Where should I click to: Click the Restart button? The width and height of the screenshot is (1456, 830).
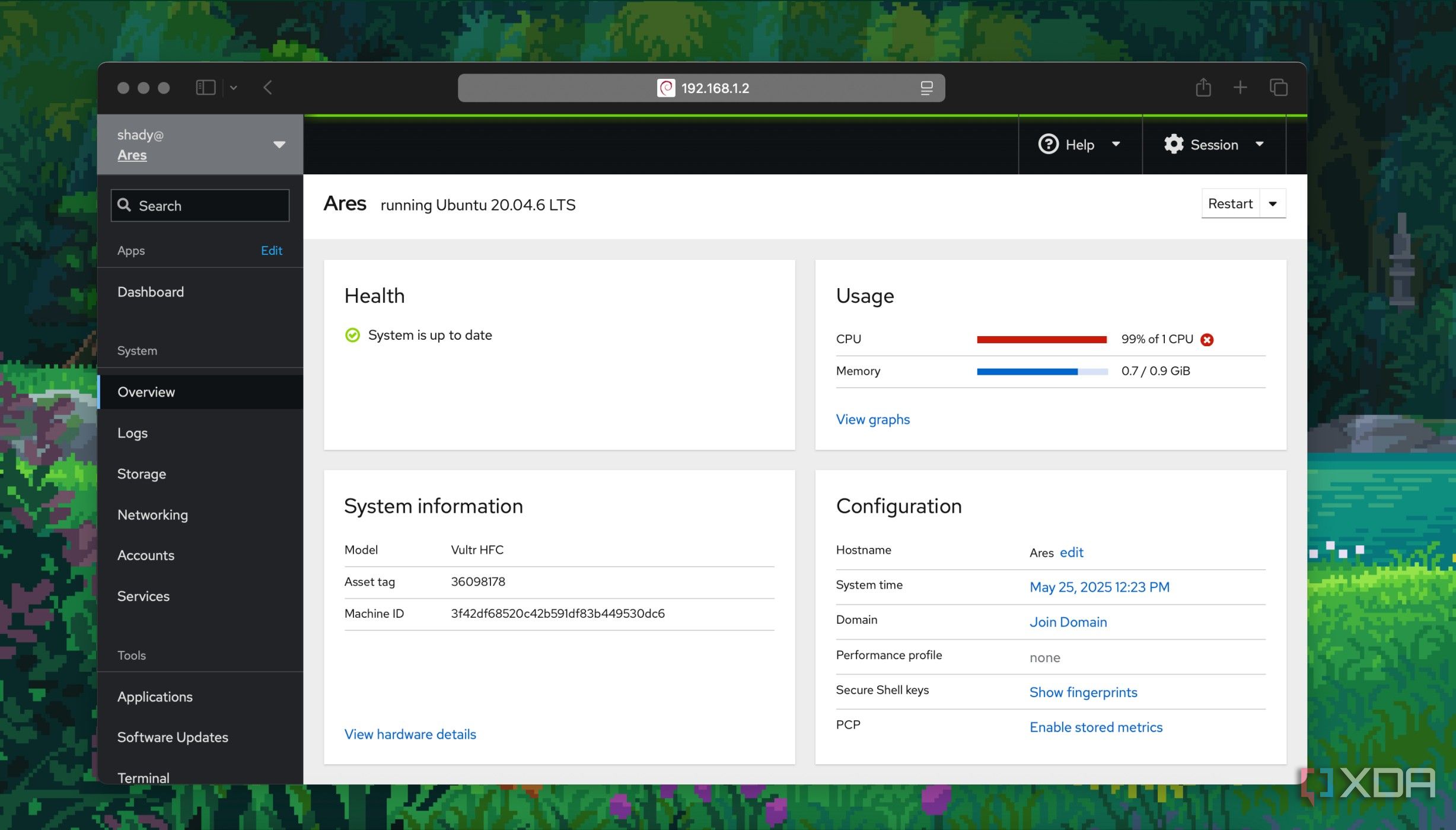point(1230,204)
